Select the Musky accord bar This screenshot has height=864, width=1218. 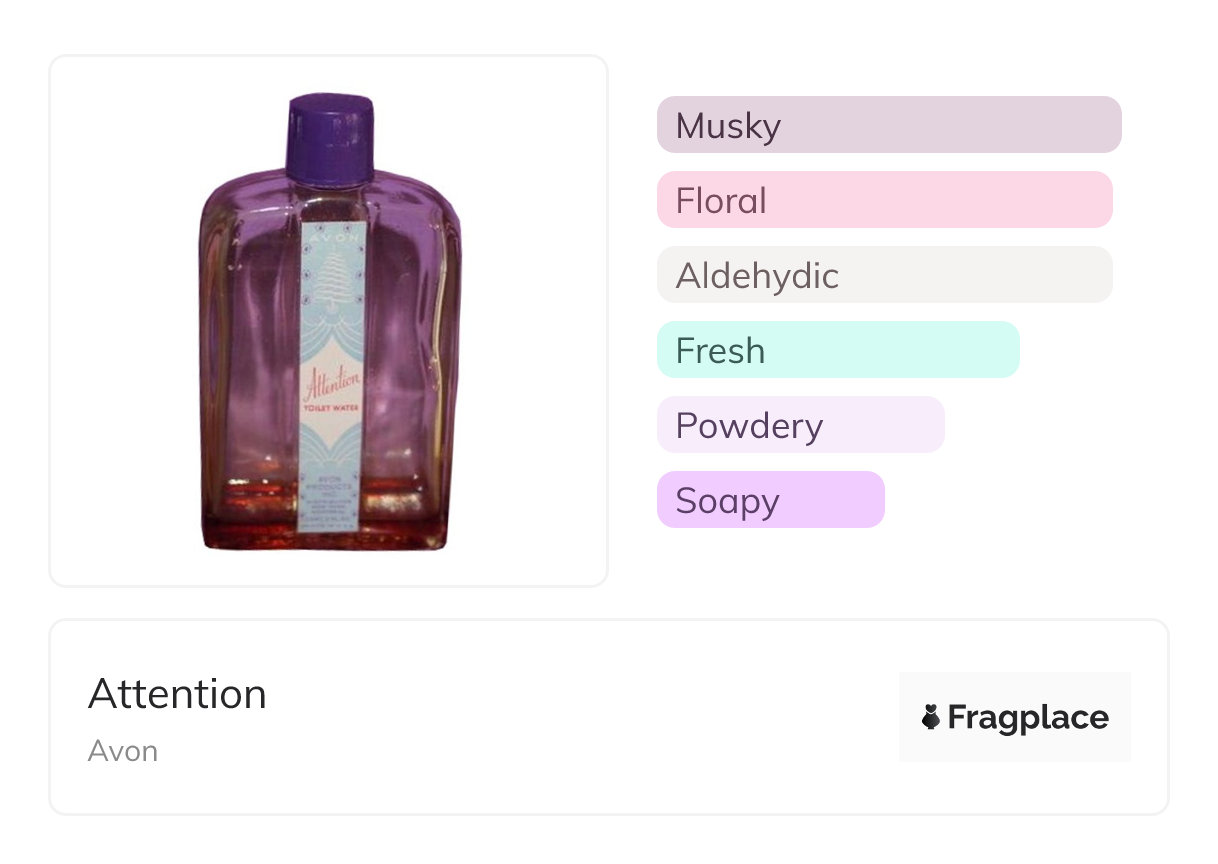tap(888, 125)
